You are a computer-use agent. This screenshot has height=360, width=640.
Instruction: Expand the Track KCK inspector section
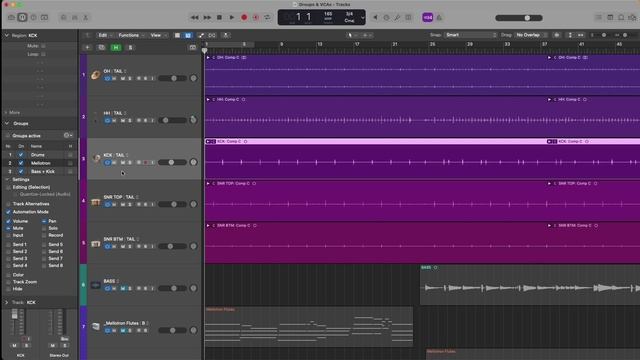pos(7,302)
